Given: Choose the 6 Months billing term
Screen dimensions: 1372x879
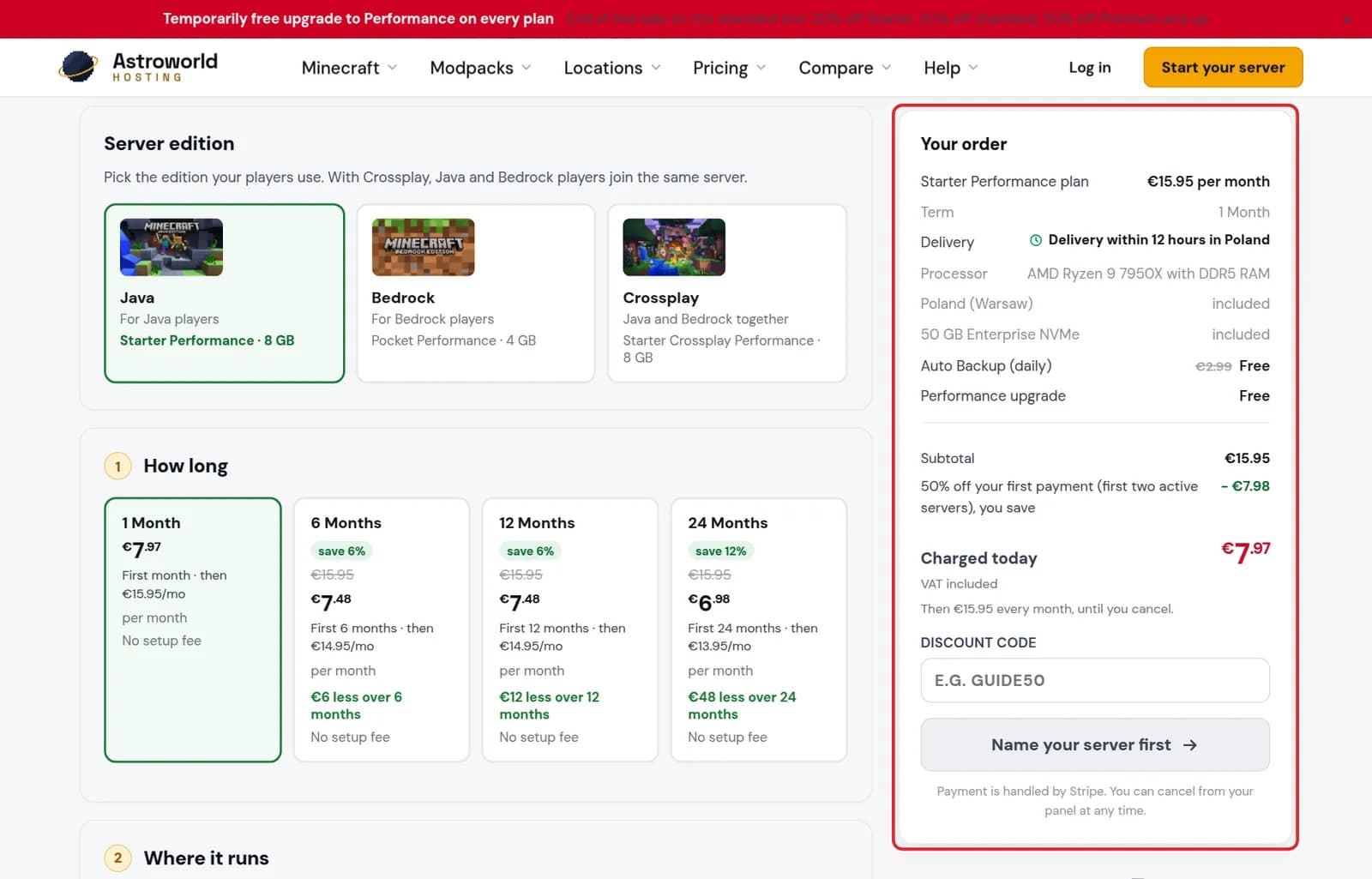Looking at the screenshot, I should 382,629.
